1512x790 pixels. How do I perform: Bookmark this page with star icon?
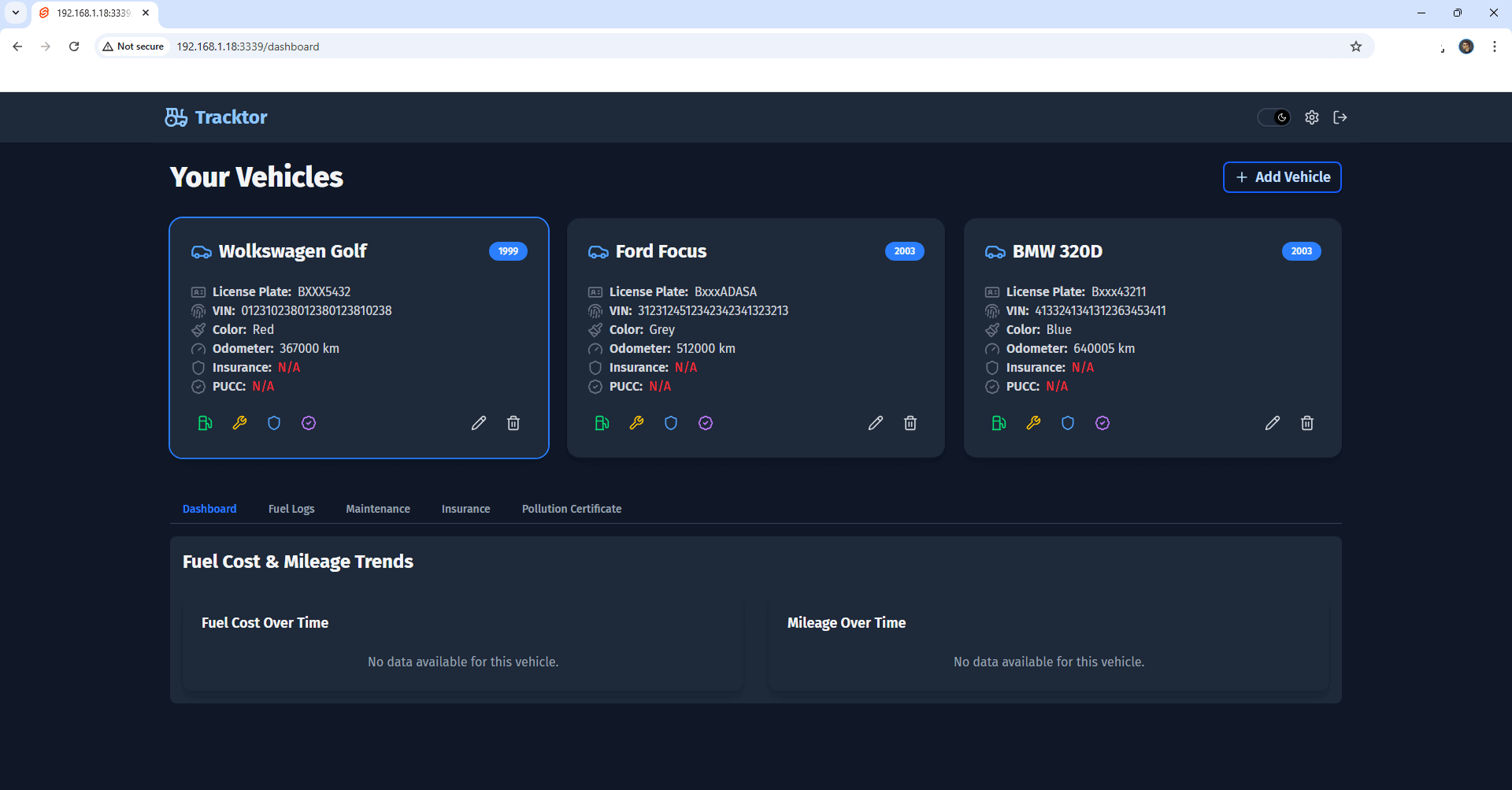[x=1356, y=46]
